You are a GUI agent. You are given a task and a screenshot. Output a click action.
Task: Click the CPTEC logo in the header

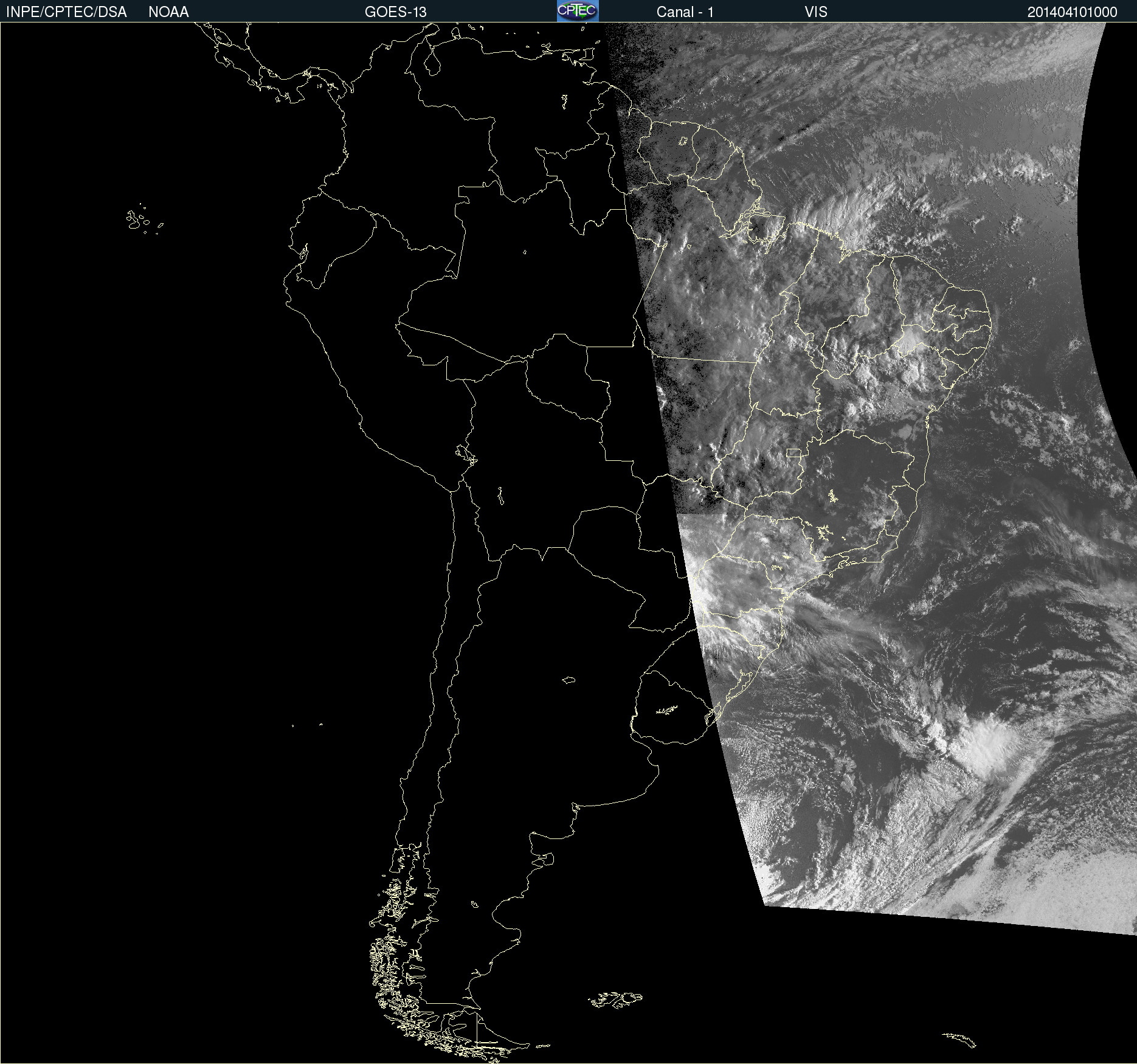tap(578, 11)
